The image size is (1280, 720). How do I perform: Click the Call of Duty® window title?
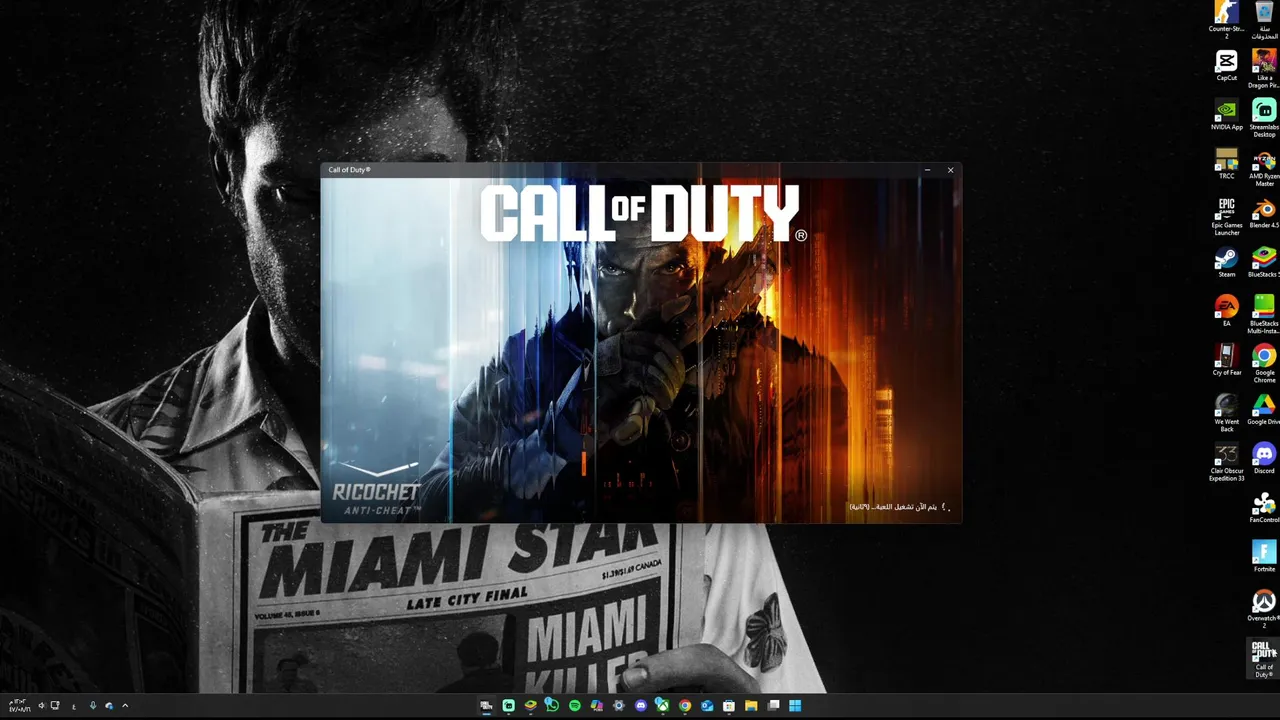tap(349, 170)
